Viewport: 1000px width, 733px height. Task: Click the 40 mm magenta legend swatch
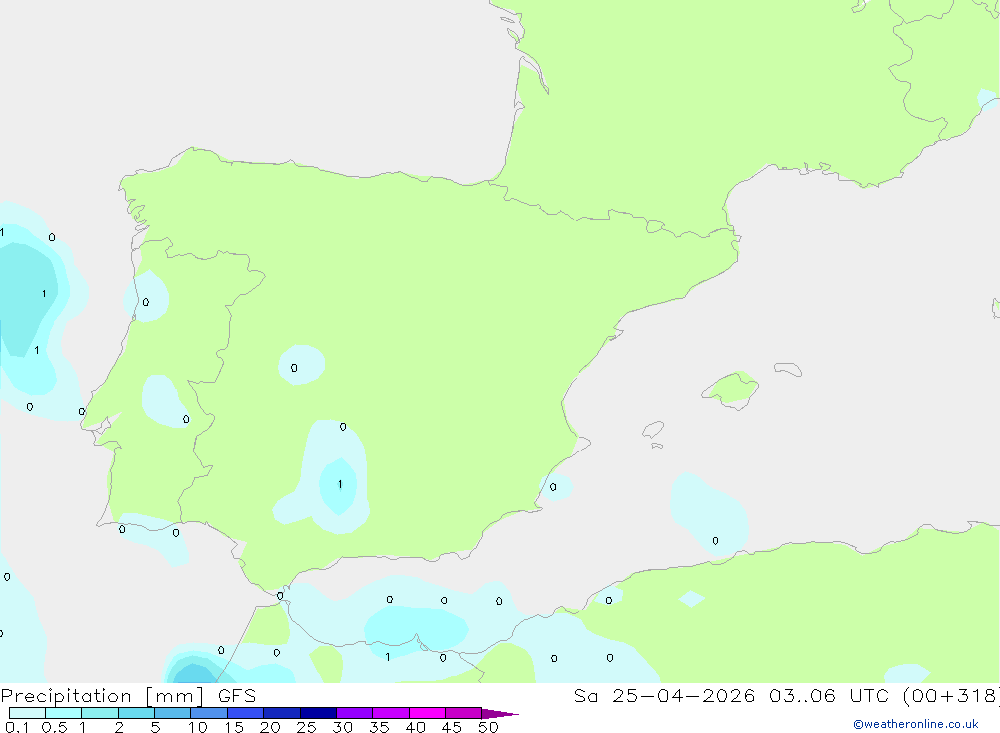pos(427,713)
